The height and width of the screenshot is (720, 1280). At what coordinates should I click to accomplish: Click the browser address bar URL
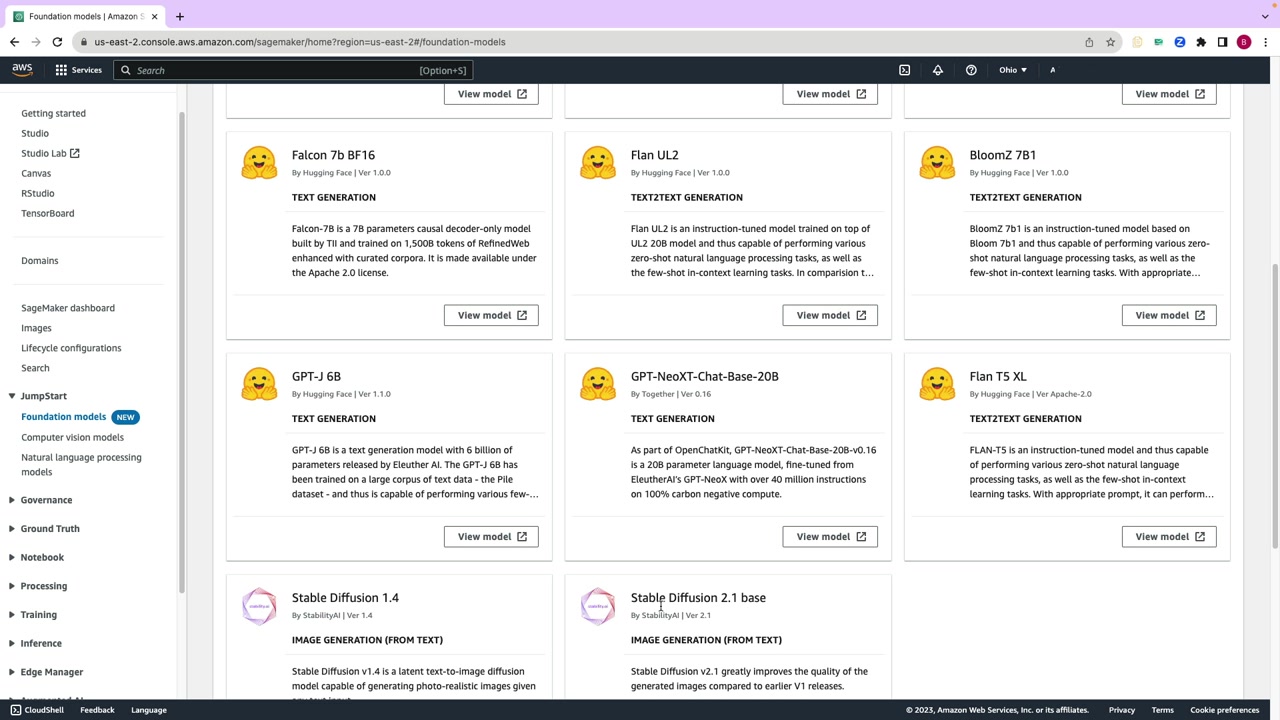[x=300, y=42]
